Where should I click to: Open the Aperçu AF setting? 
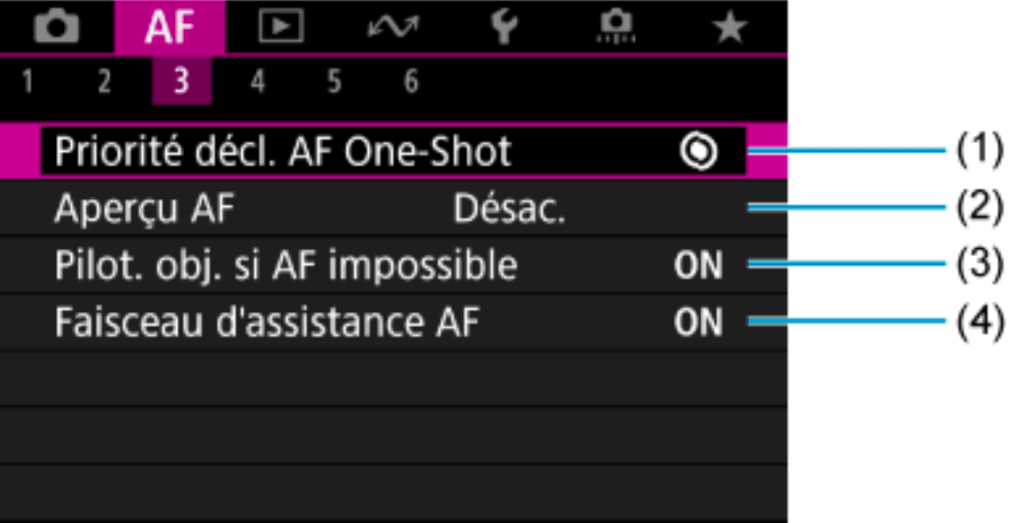pyautogui.click(x=144, y=209)
